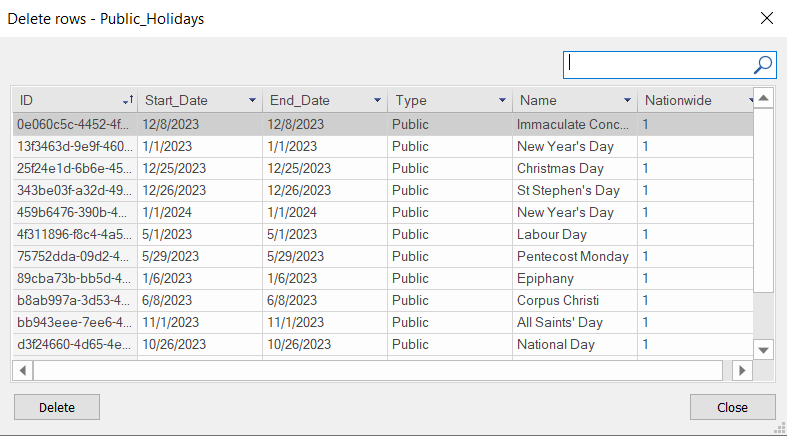The height and width of the screenshot is (436, 787).
Task: Open the Name column filter dropdown
Action: click(627, 100)
